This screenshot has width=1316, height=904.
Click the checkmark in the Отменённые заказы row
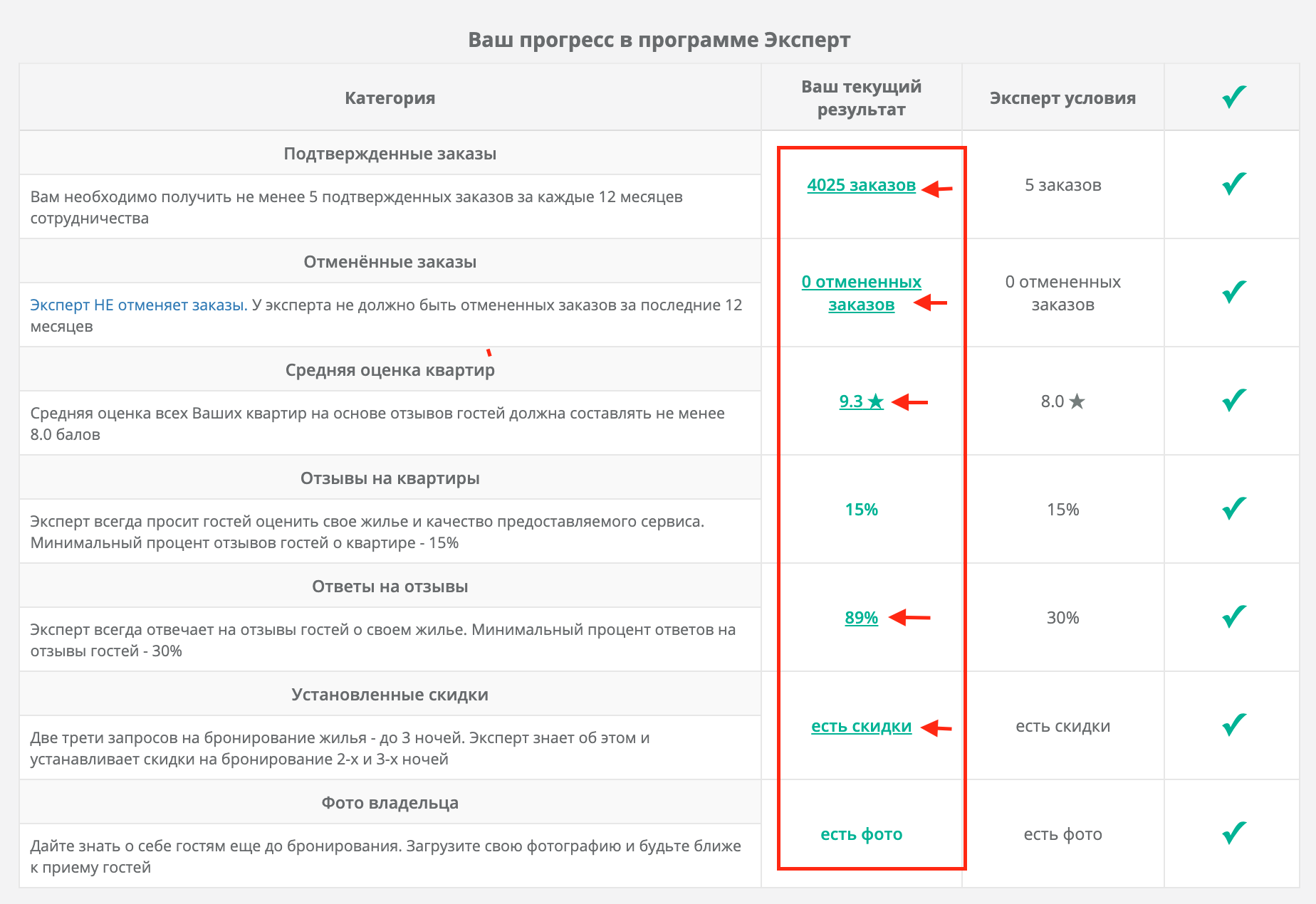pos(1234,292)
